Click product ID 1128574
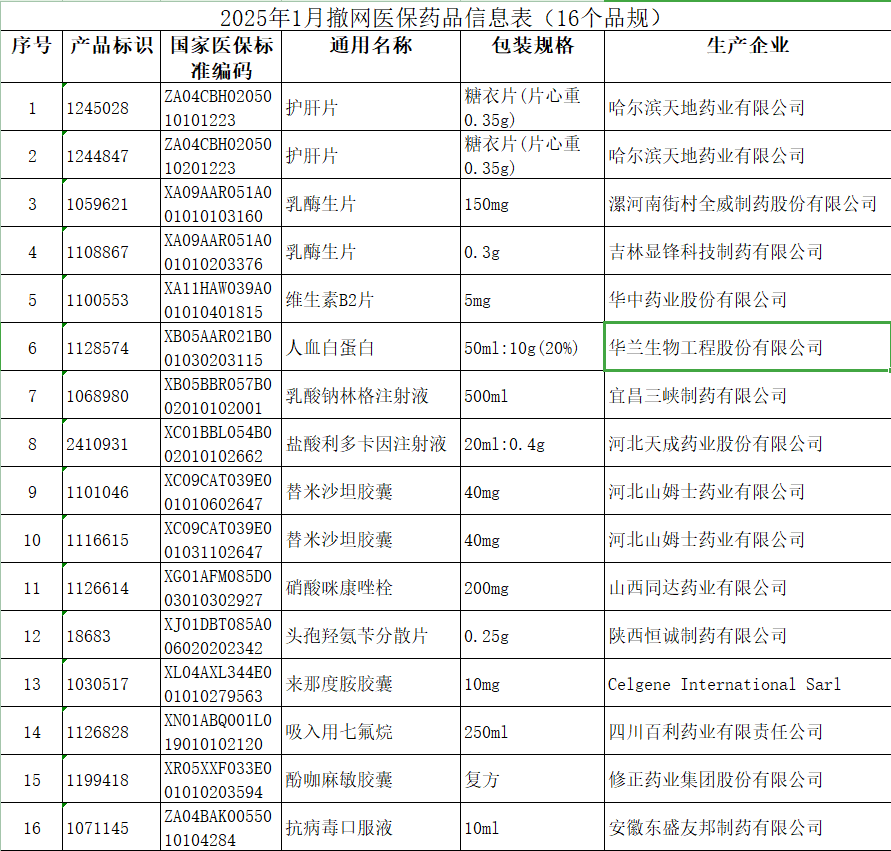891x851 pixels. coord(112,348)
